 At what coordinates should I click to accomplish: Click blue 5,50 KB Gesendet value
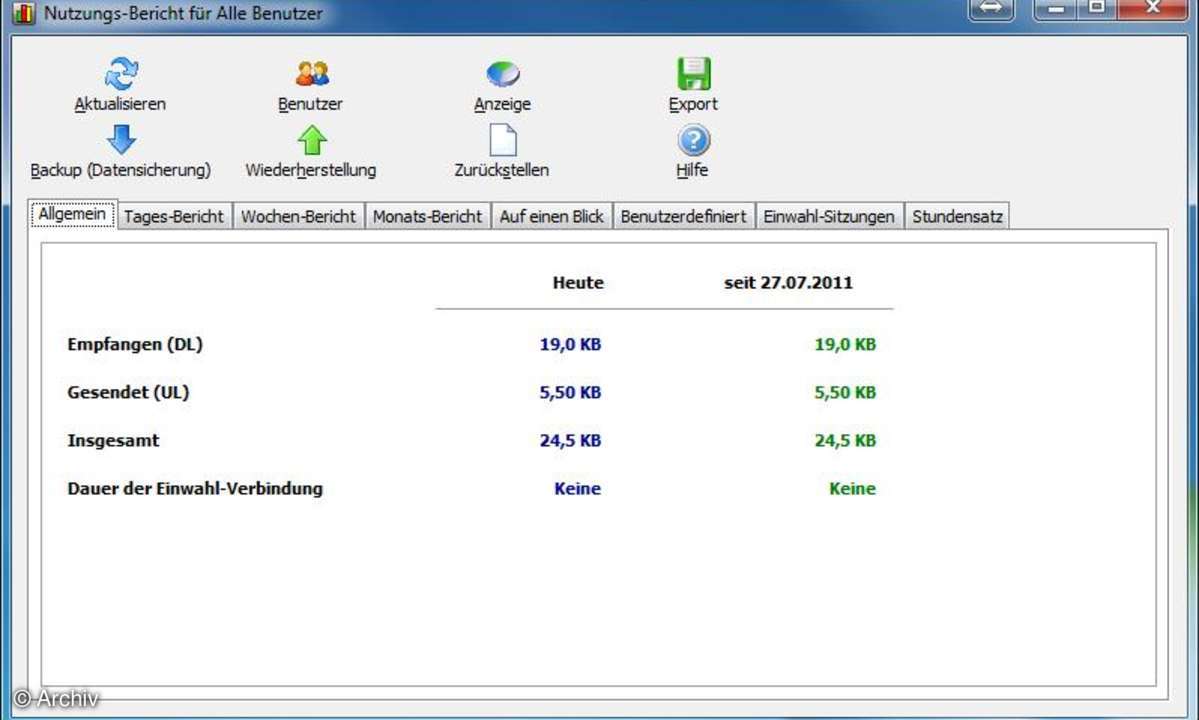pyautogui.click(x=570, y=393)
